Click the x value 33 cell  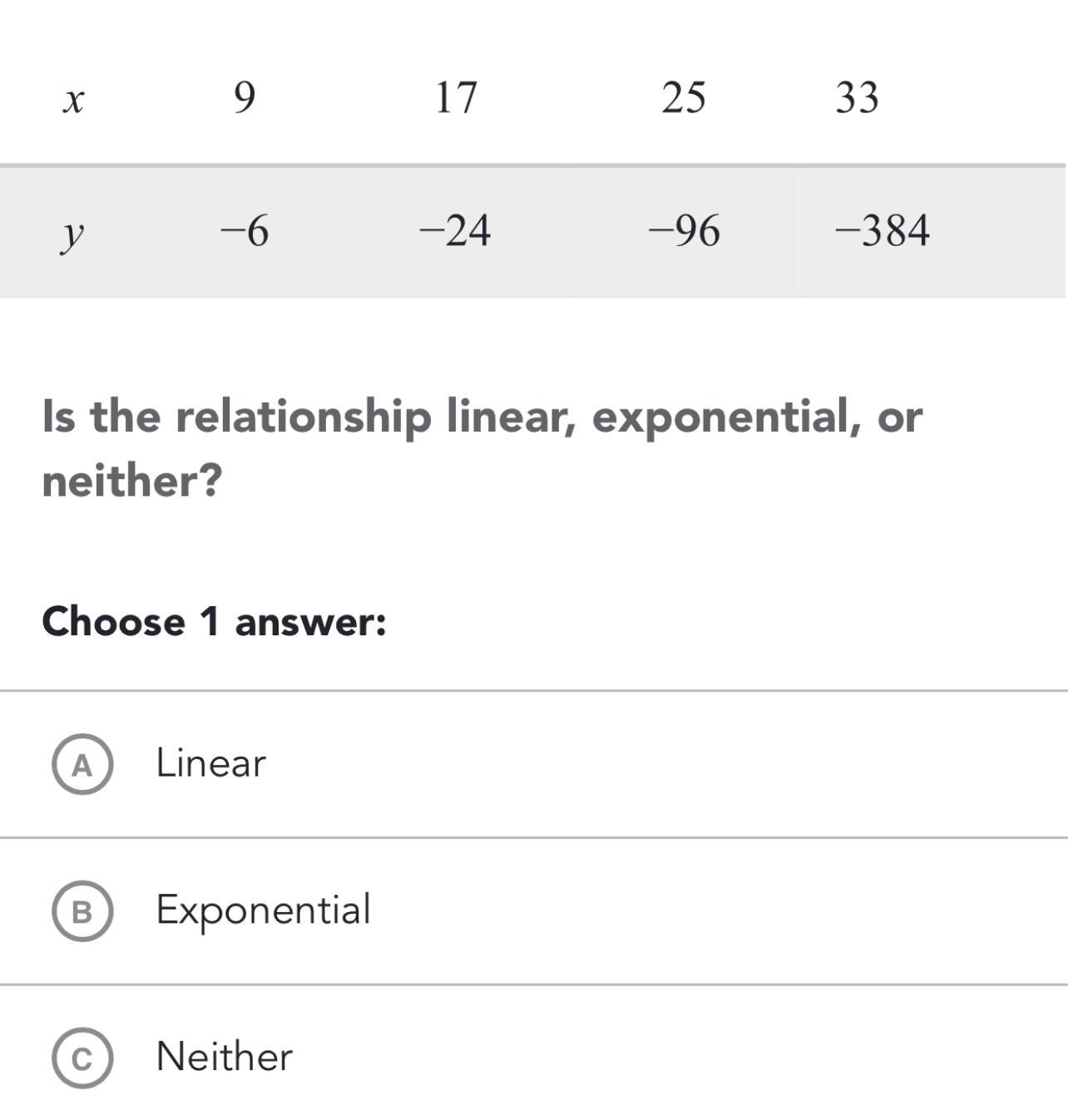[857, 97]
